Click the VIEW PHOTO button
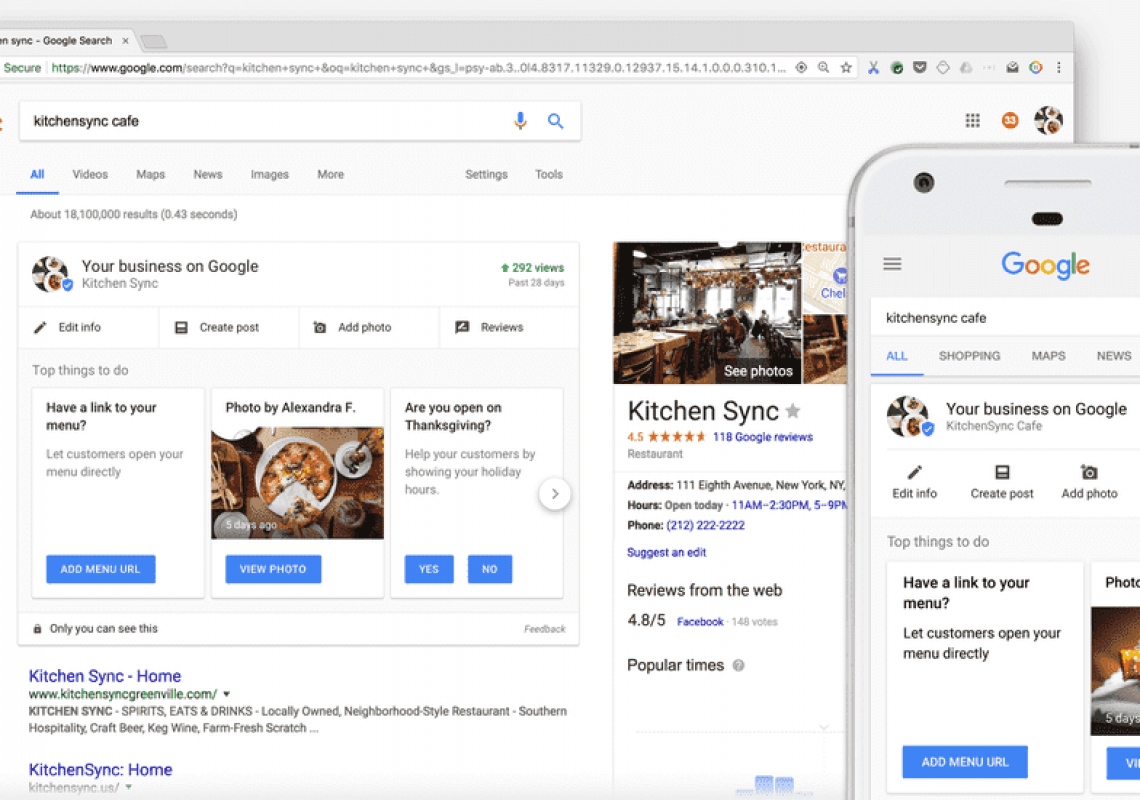Screen dimensions: 1140x800 click(x=273, y=569)
